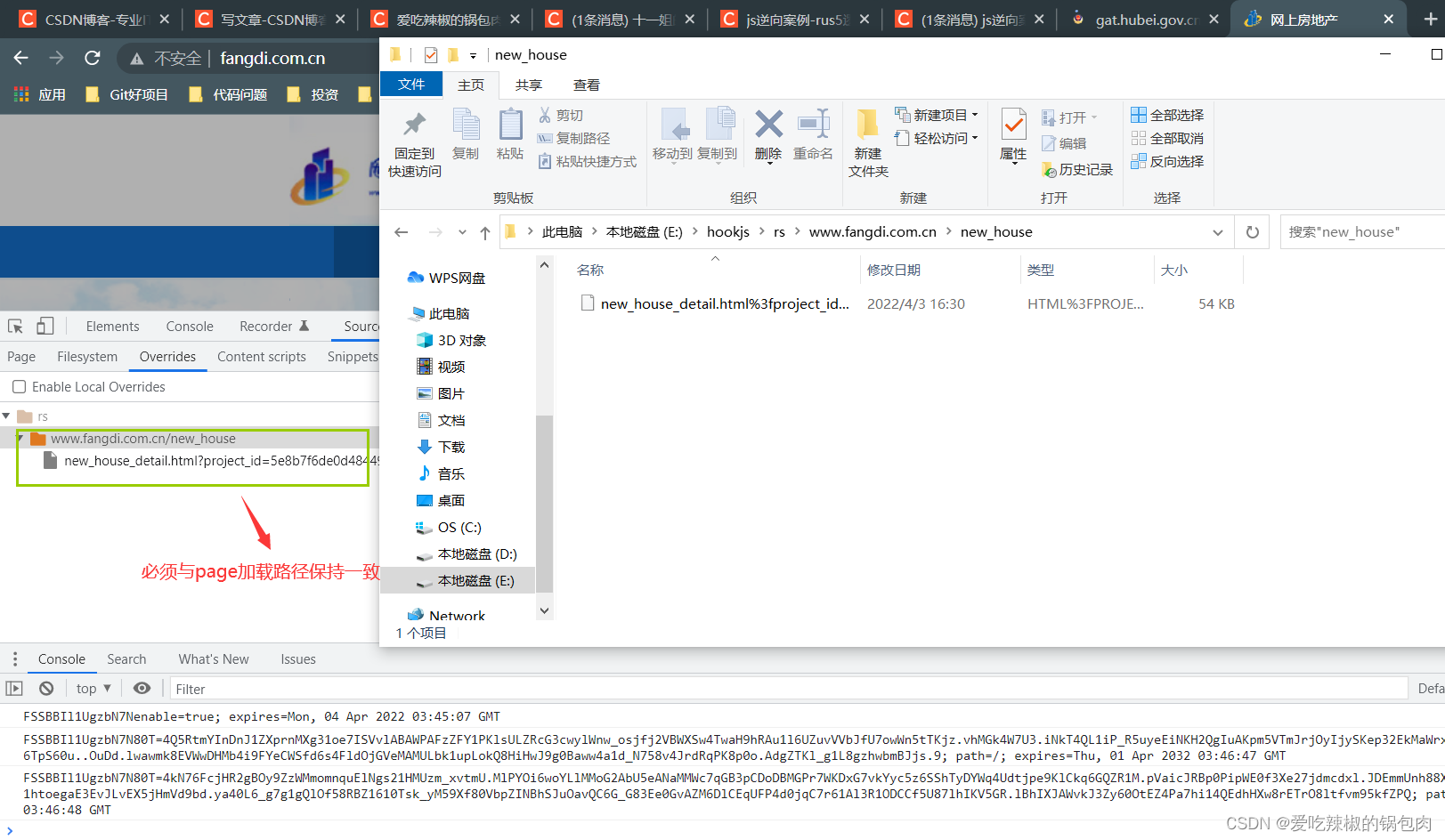Click Copy path (复制路径) command
Image resolution: width=1445 pixels, height=840 pixels.
click(x=574, y=138)
